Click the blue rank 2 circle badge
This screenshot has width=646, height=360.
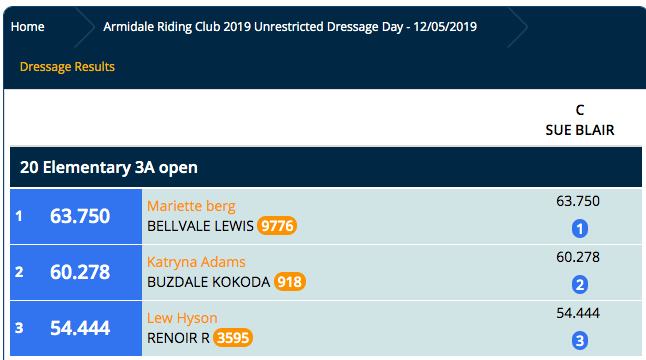point(579,285)
